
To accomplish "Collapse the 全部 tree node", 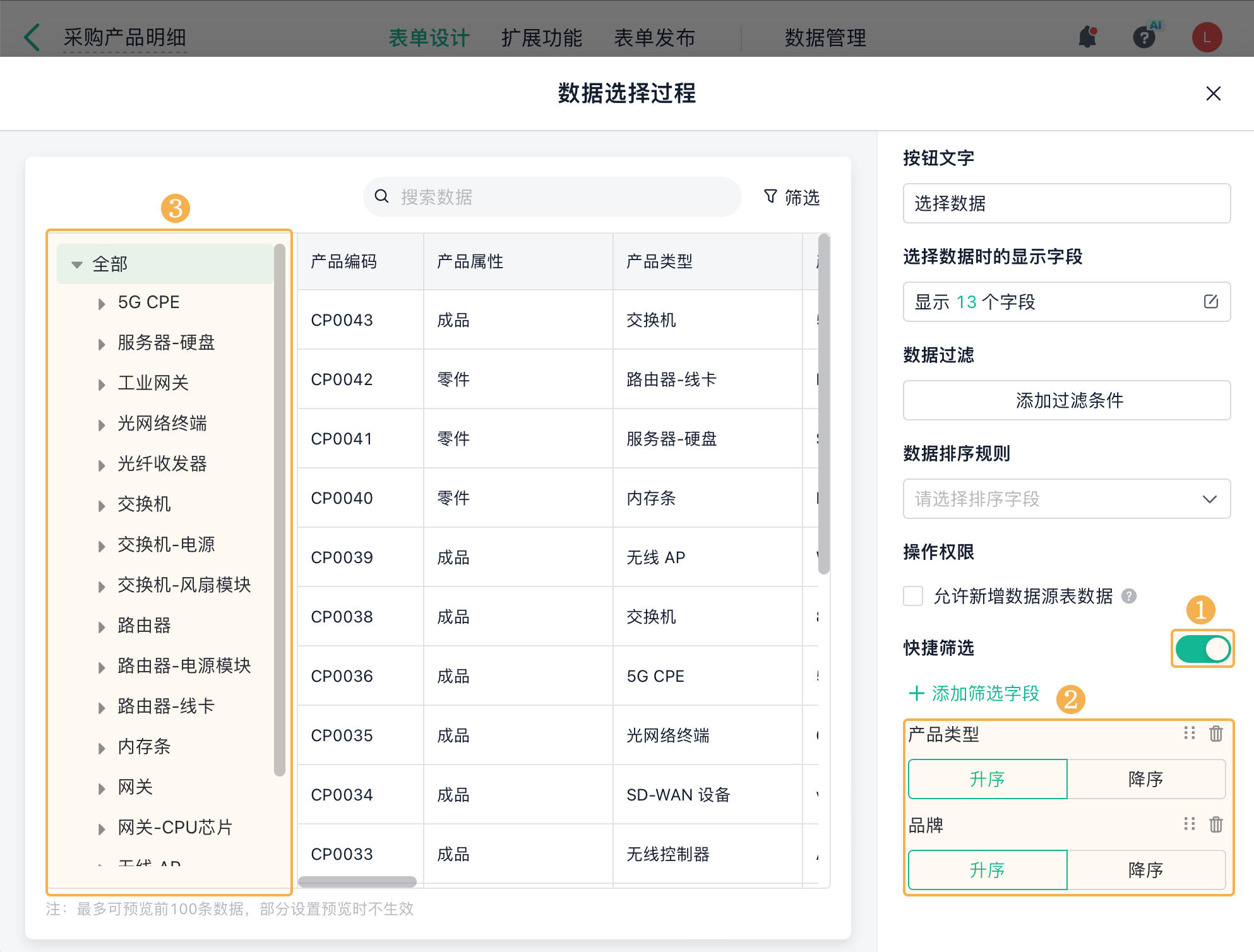I will pos(77,265).
